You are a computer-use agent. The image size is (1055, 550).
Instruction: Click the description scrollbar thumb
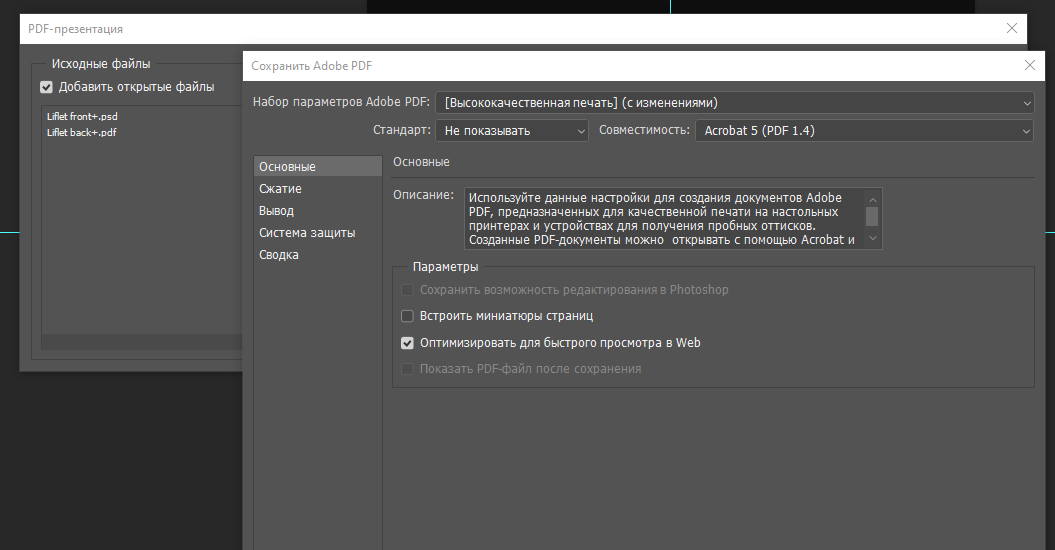(x=873, y=217)
